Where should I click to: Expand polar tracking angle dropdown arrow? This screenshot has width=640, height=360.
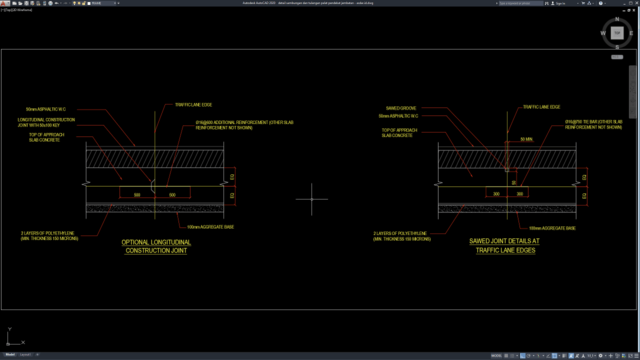tap(533, 356)
